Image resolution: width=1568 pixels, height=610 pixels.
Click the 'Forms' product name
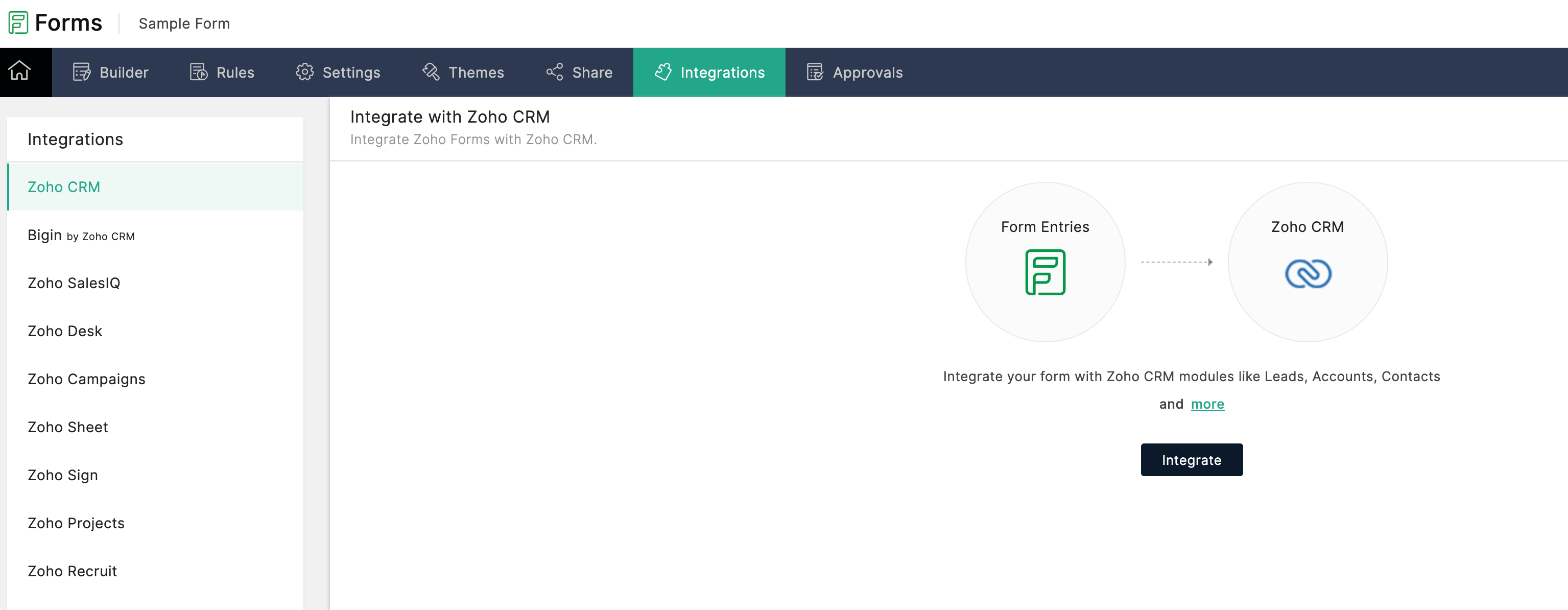[68, 23]
